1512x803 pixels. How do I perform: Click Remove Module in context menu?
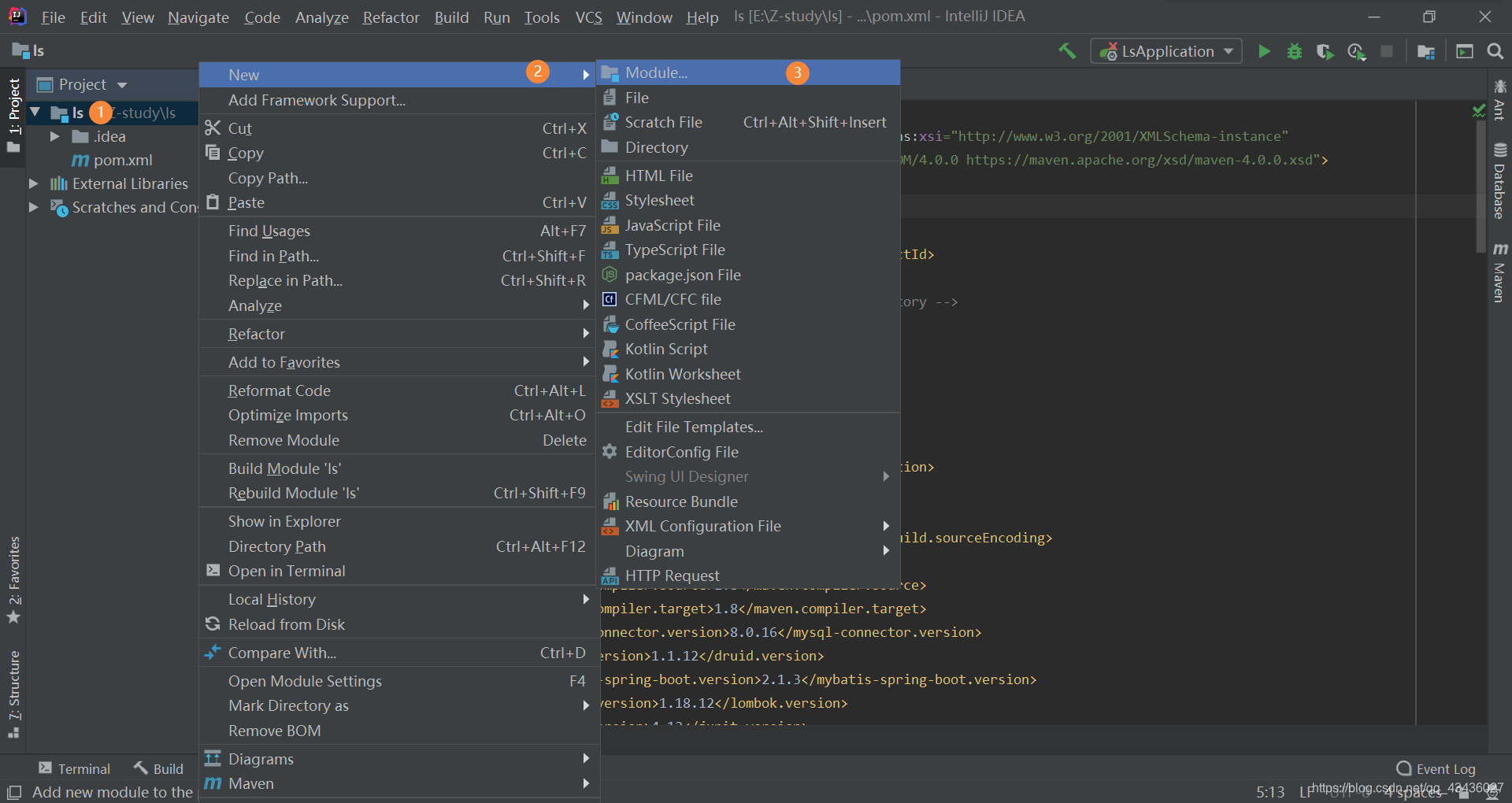tap(398, 440)
